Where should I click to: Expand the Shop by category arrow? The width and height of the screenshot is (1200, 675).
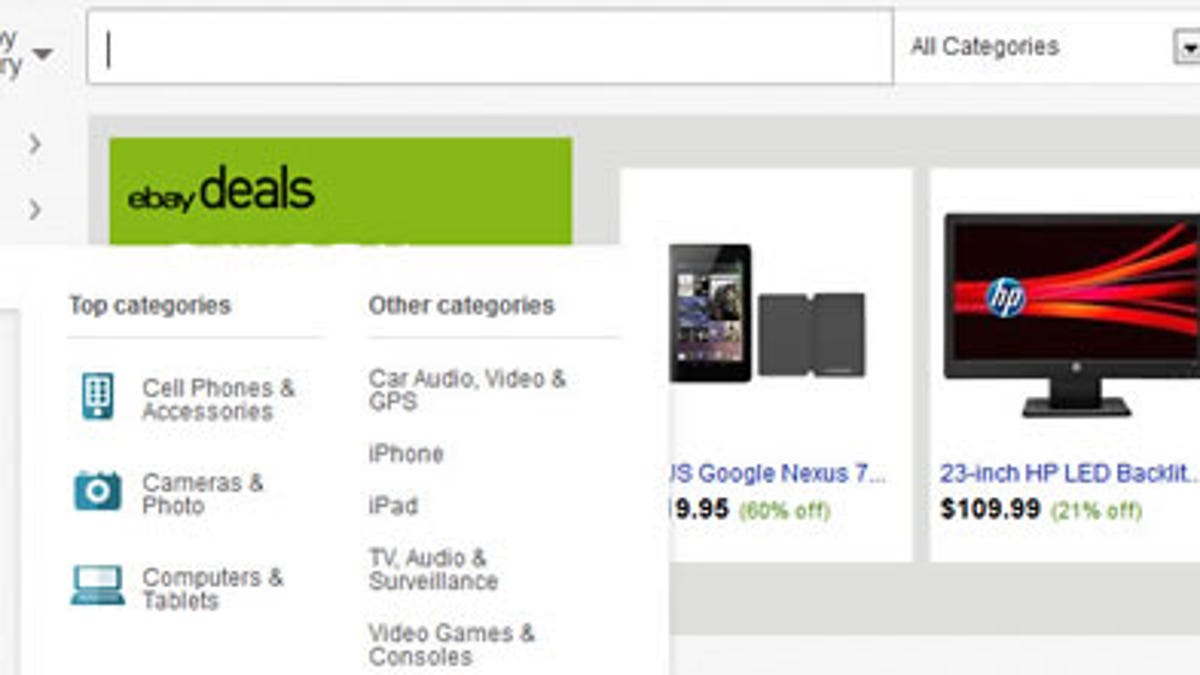(41, 53)
